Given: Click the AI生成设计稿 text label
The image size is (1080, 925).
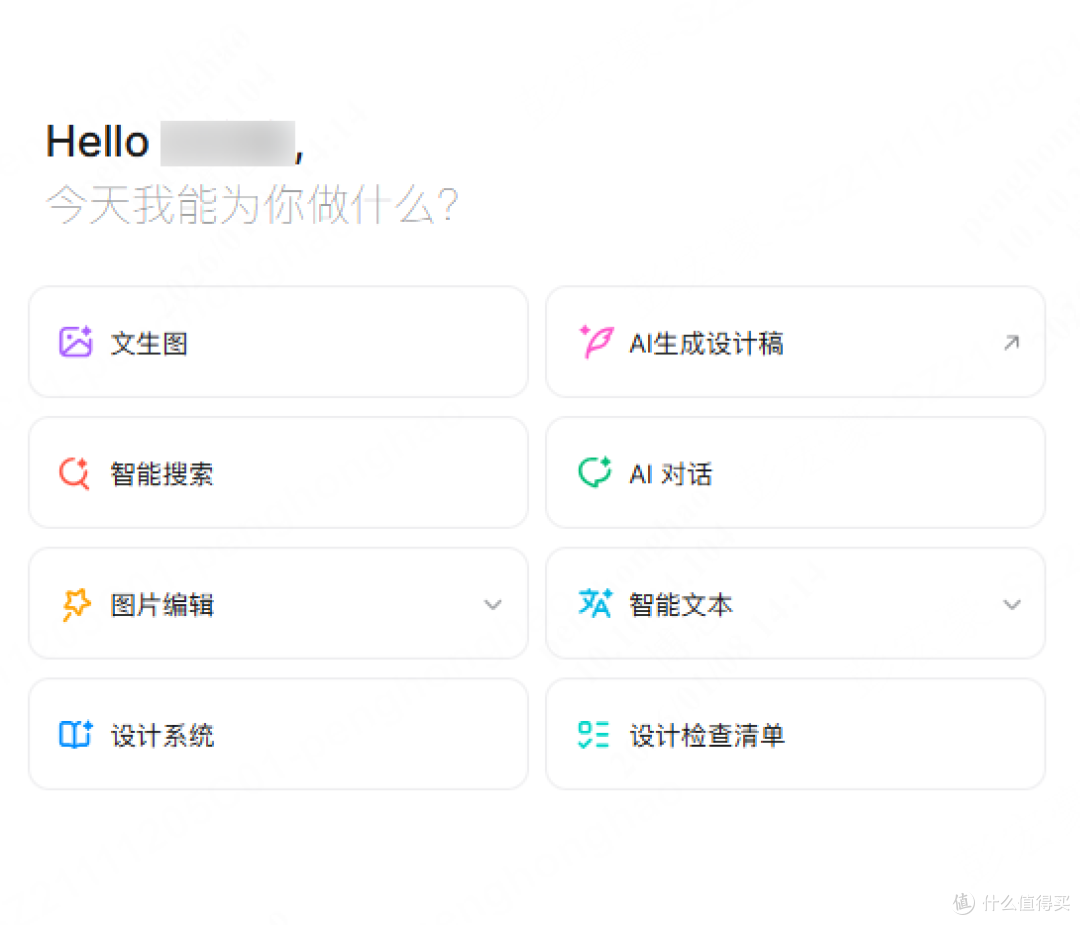Looking at the screenshot, I should click(x=707, y=343).
